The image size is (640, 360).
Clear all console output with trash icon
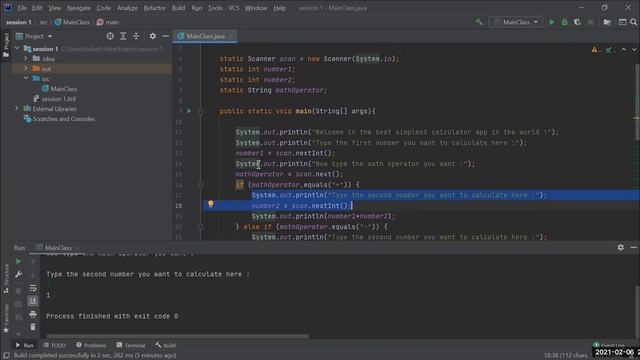coord(33,327)
